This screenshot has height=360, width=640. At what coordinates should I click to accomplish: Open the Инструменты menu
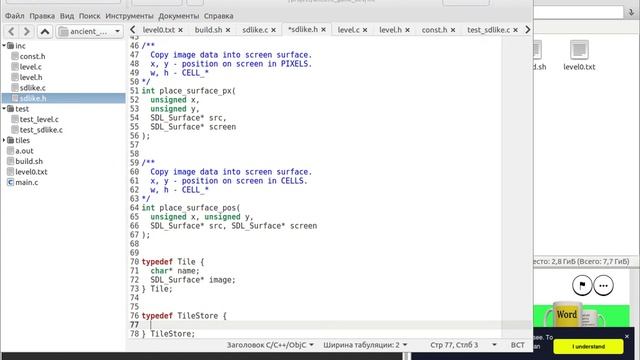click(x=129, y=16)
